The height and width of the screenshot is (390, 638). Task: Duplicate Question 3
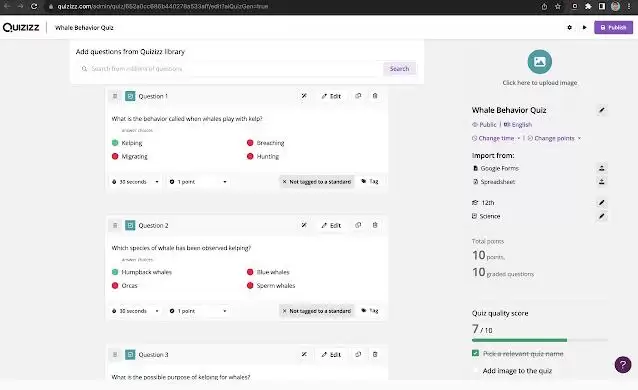click(358, 355)
